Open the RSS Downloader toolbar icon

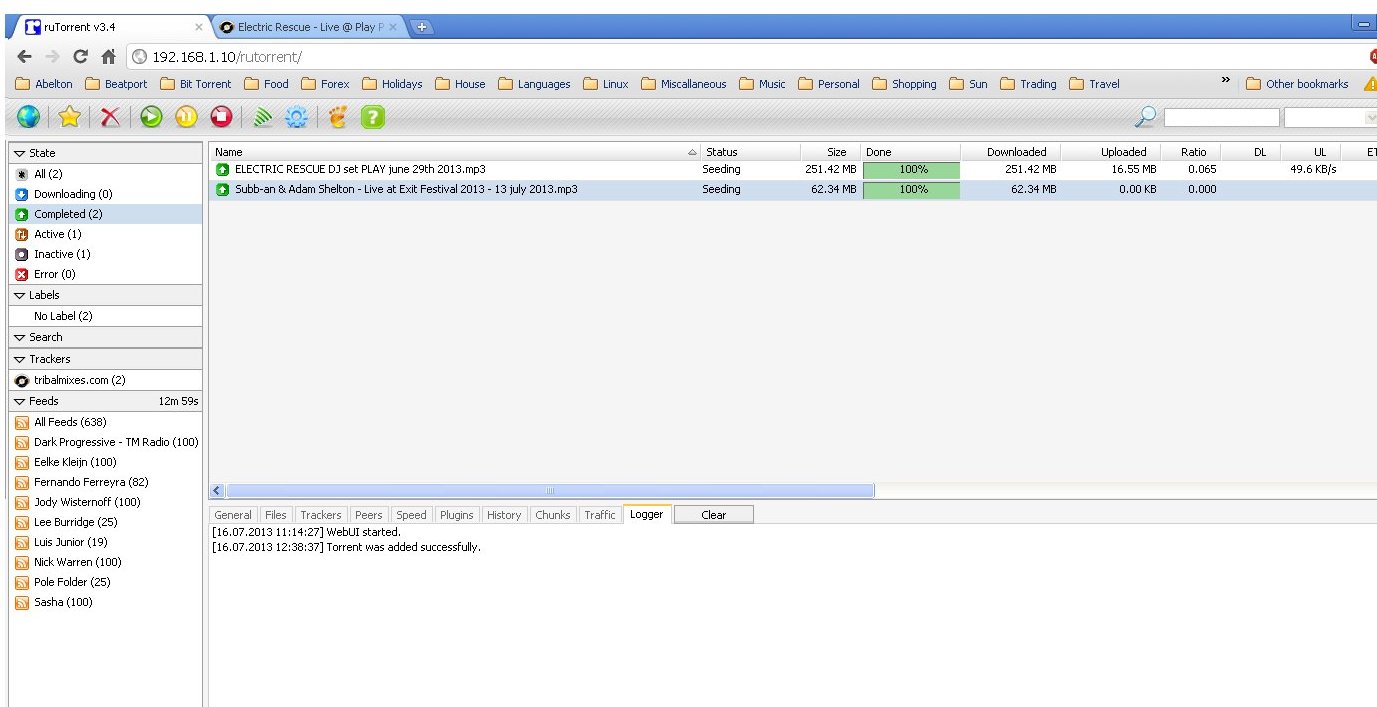pyautogui.click(x=262, y=118)
